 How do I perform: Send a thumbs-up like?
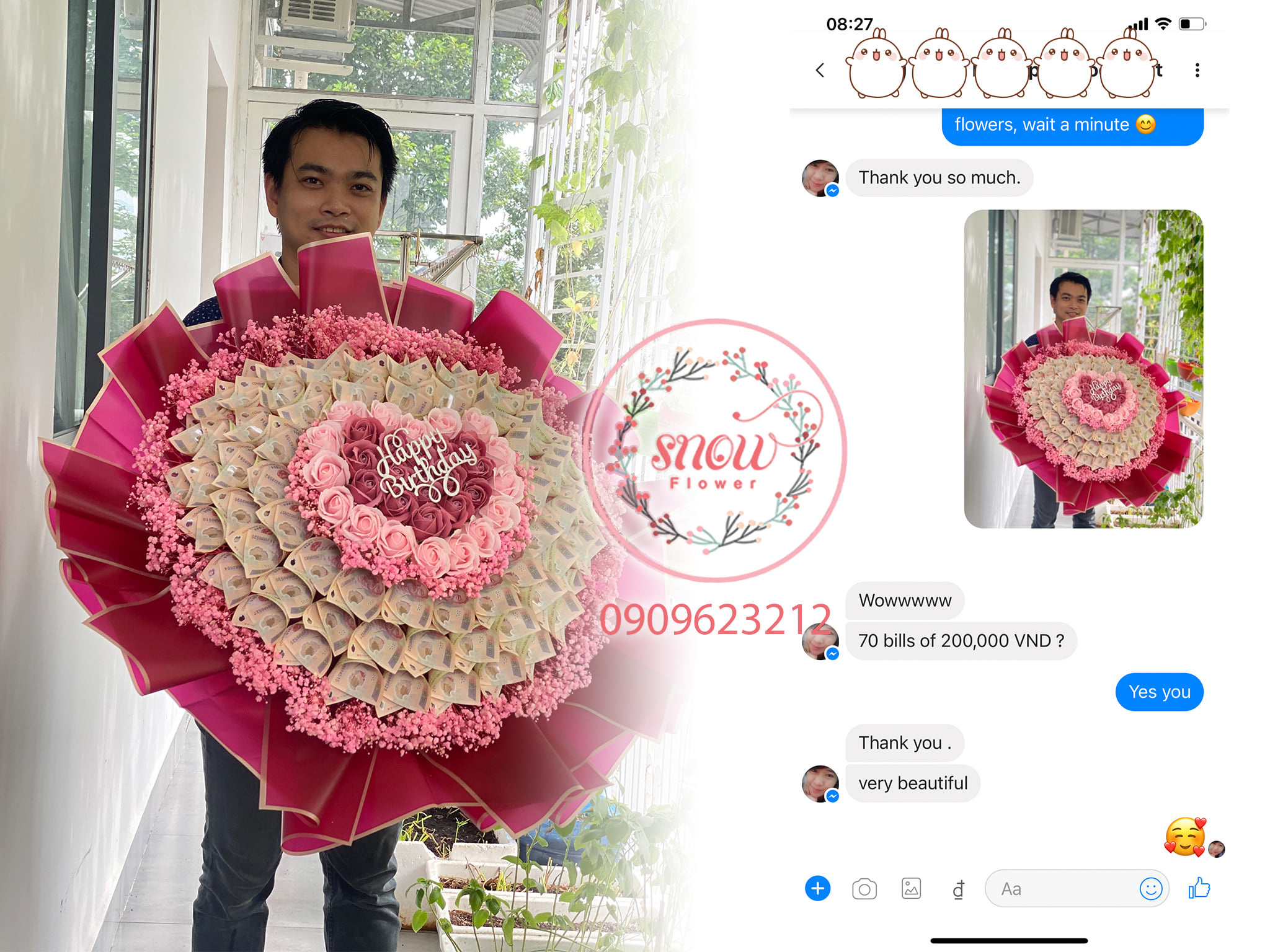point(1199,888)
